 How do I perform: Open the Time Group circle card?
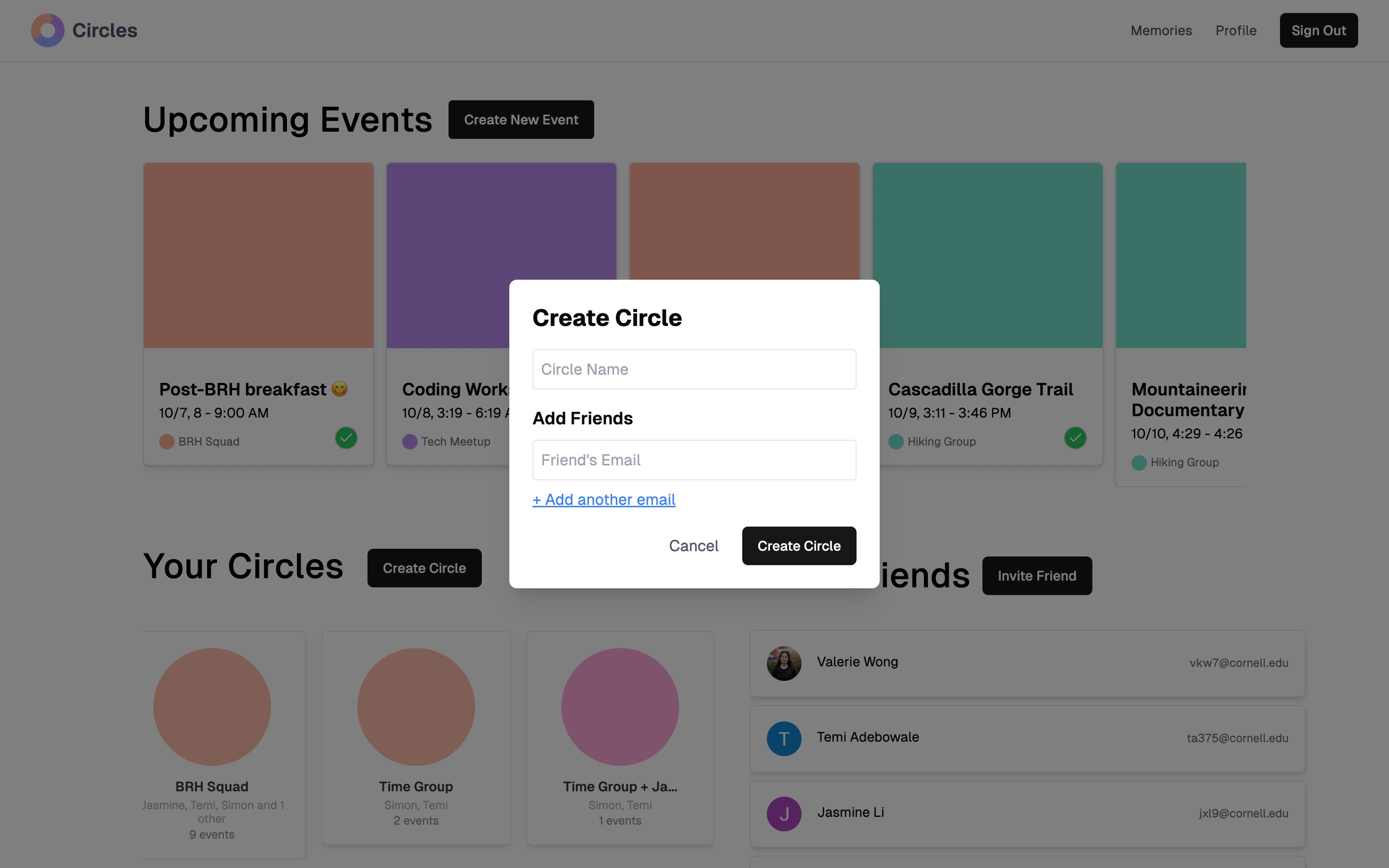[416, 738]
